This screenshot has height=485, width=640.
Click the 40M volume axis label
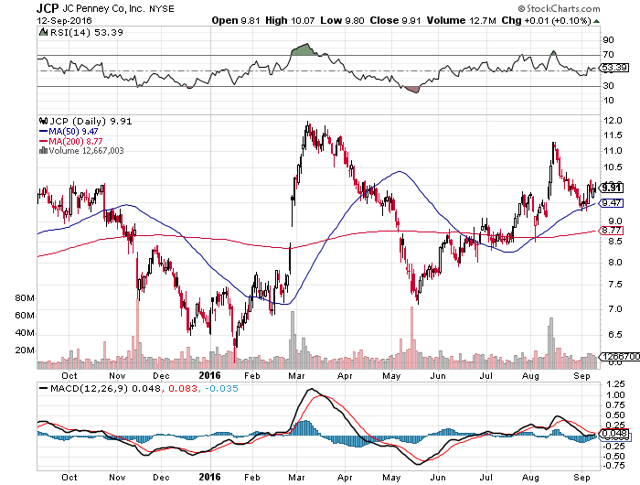24,333
